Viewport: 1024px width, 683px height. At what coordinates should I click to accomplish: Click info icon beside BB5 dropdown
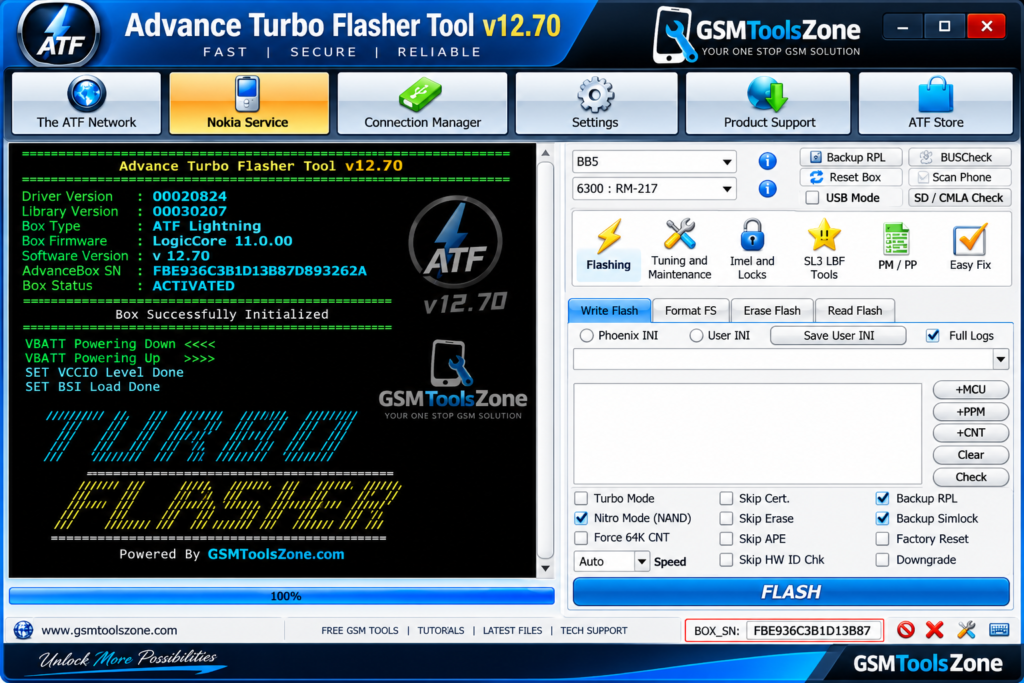click(x=767, y=161)
